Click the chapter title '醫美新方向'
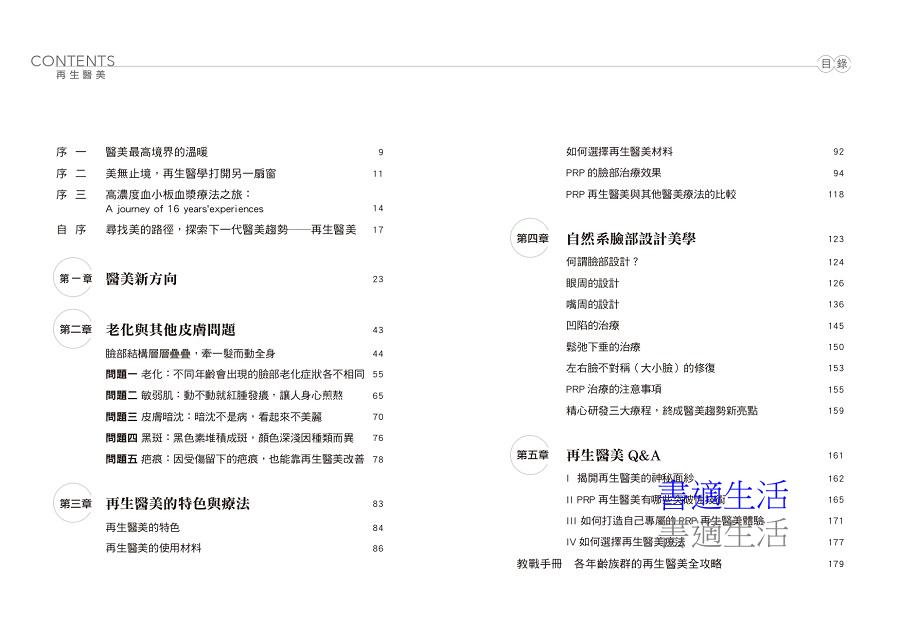This screenshot has width=900, height=638. tap(141, 279)
